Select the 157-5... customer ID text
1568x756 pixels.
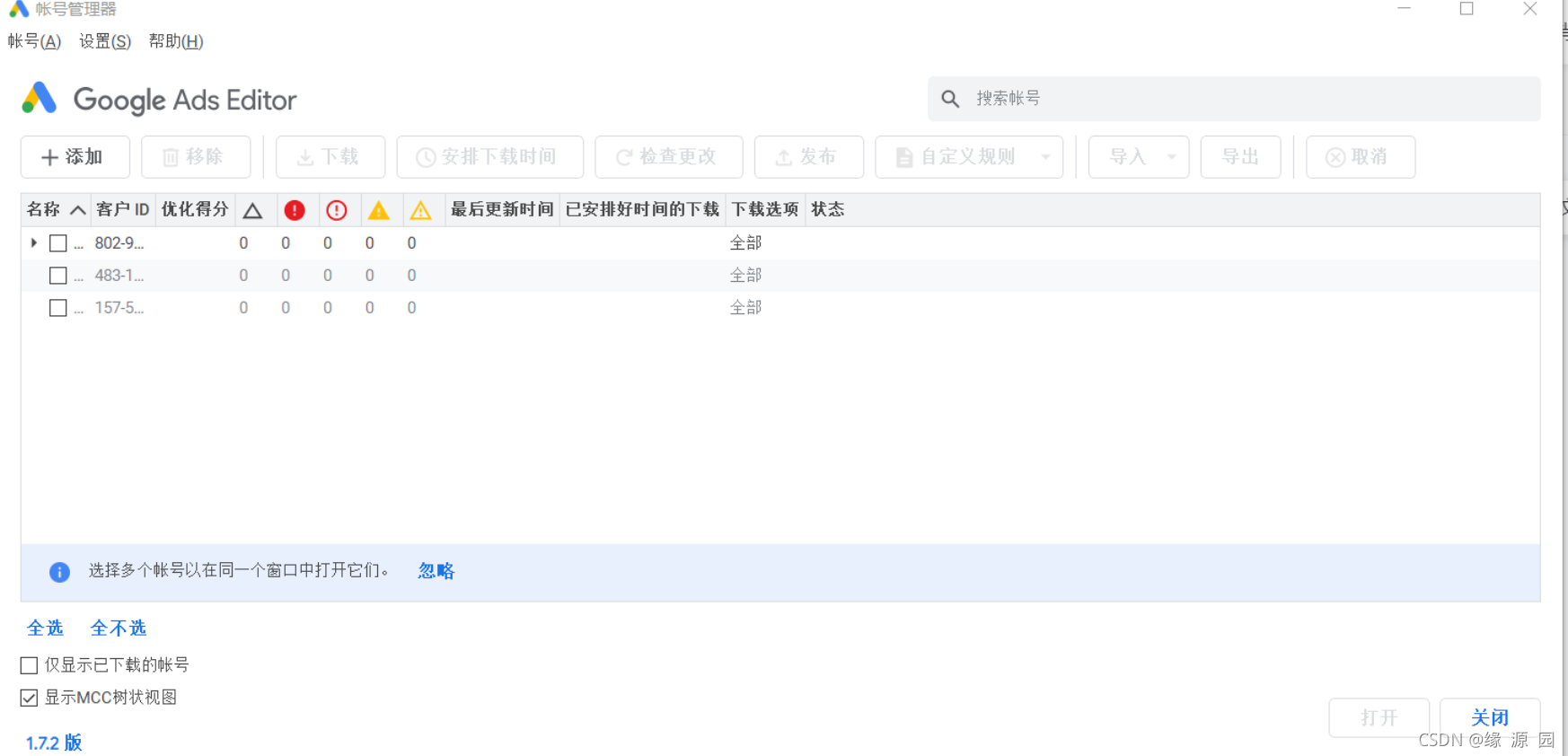click(119, 308)
